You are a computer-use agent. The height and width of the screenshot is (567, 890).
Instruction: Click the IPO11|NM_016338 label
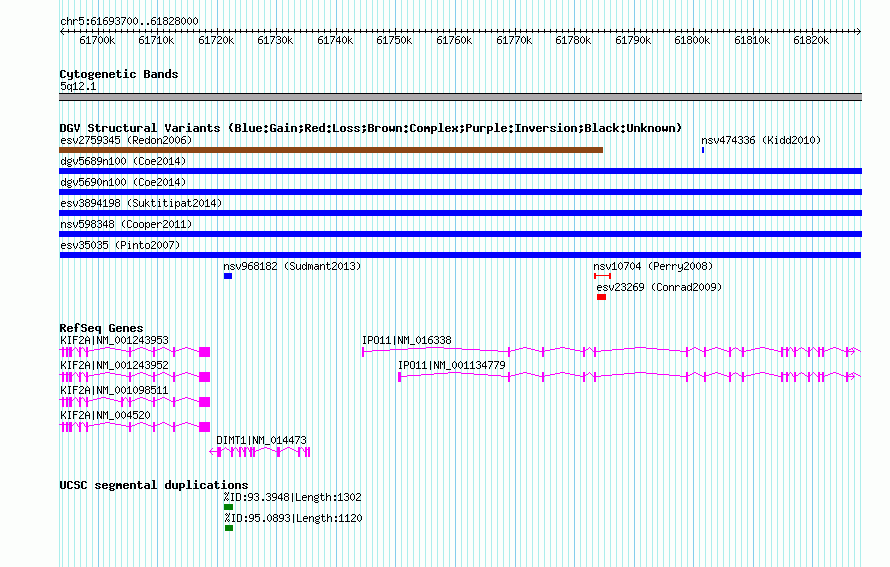[406, 341]
